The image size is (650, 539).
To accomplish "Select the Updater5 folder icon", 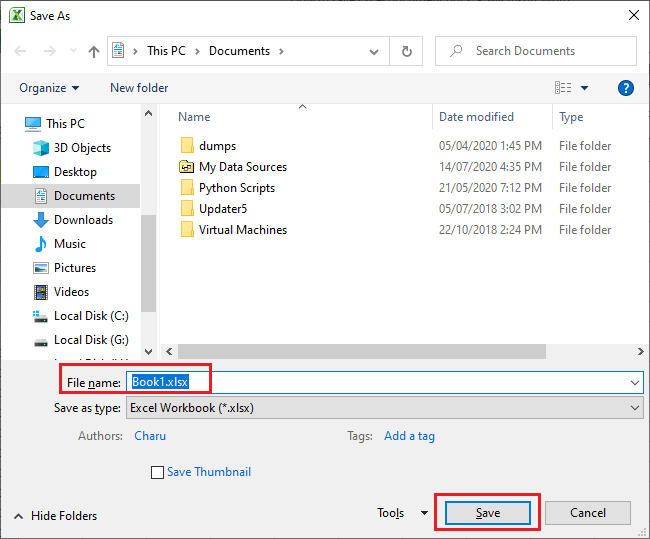I will pyautogui.click(x=187, y=209).
